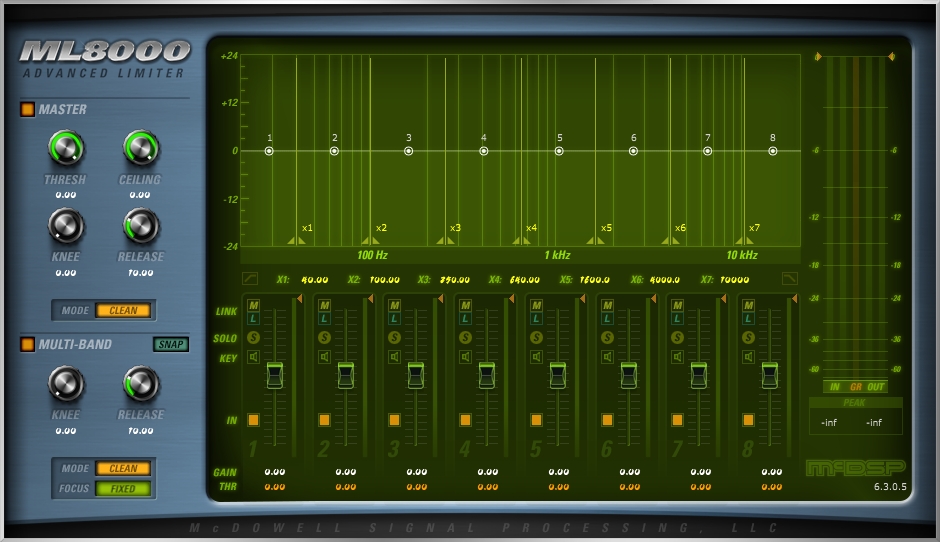Click the band 4 gain fader handle

pyautogui.click(x=487, y=375)
